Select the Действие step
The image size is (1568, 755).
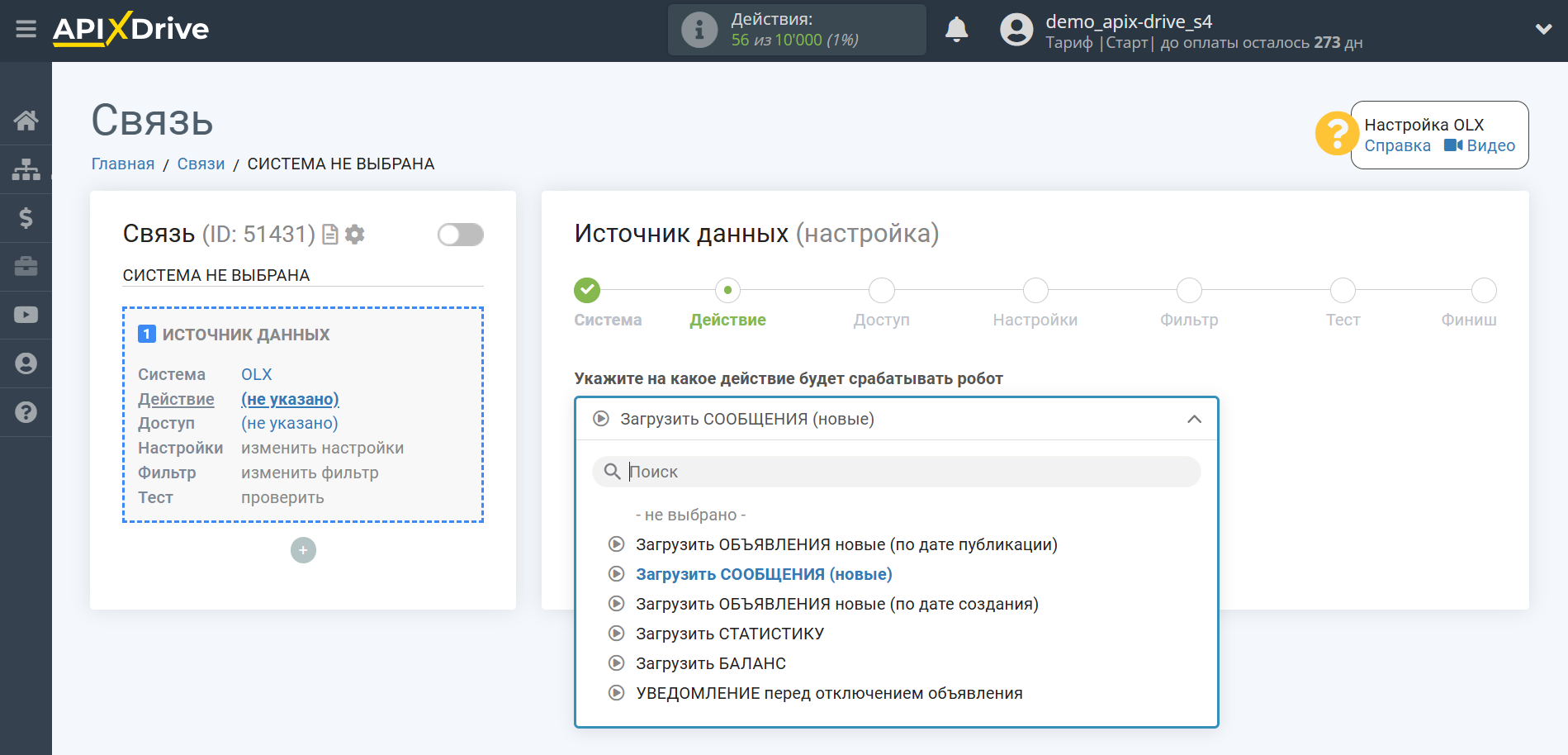[727, 290]
